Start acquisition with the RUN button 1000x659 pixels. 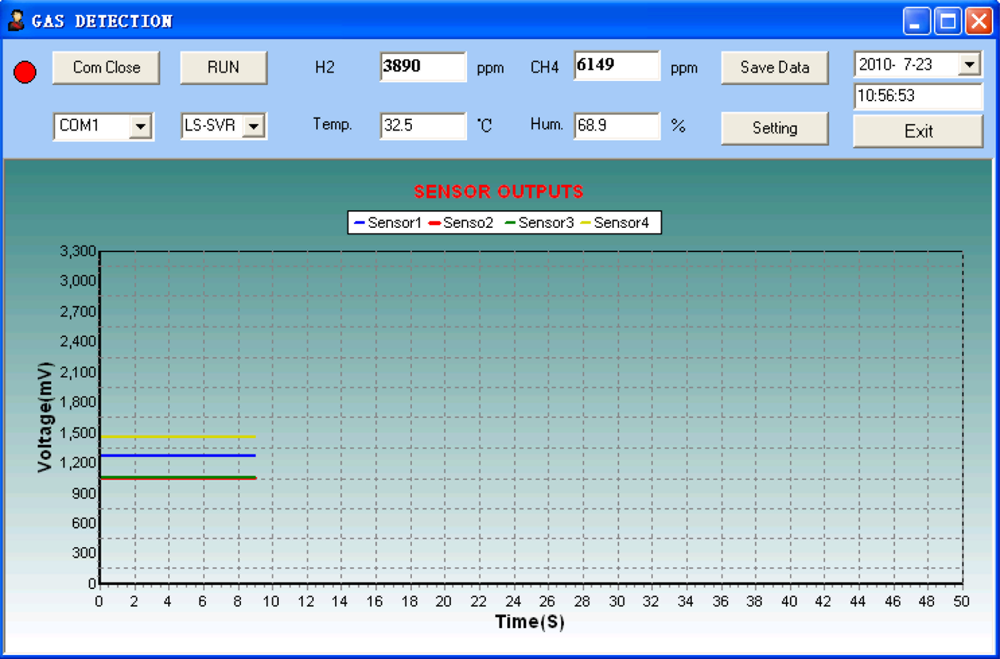click(223, 67)
